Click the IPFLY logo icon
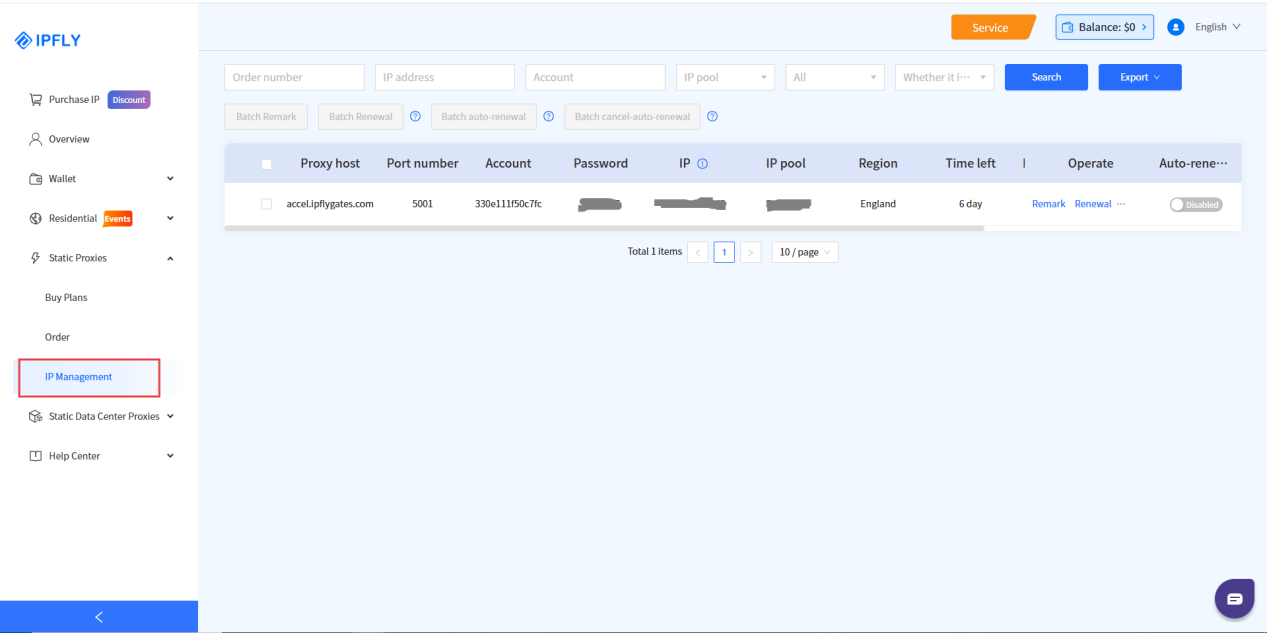Viewport: 1267px width, 633px height. (x=24, y=41)
